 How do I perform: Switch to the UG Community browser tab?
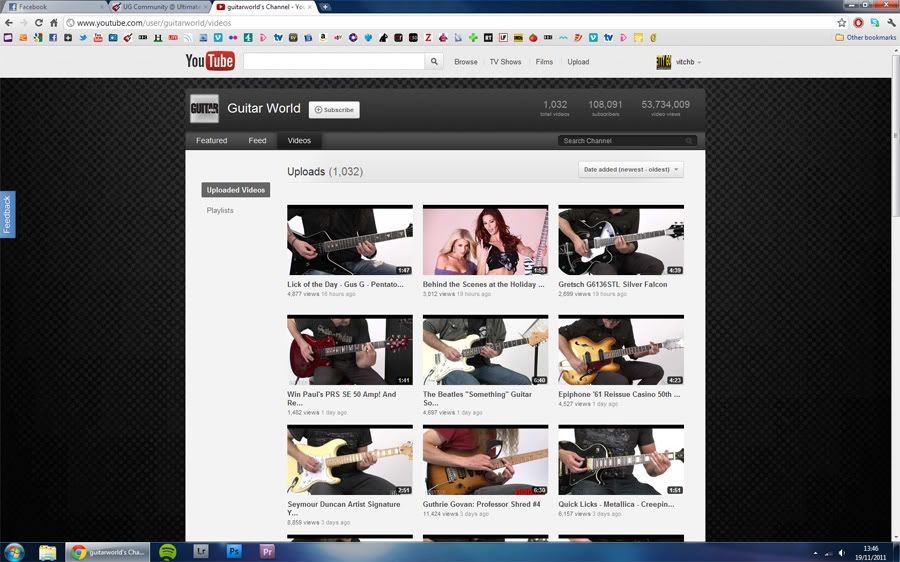pyautogui.click(x=159, y=7)
